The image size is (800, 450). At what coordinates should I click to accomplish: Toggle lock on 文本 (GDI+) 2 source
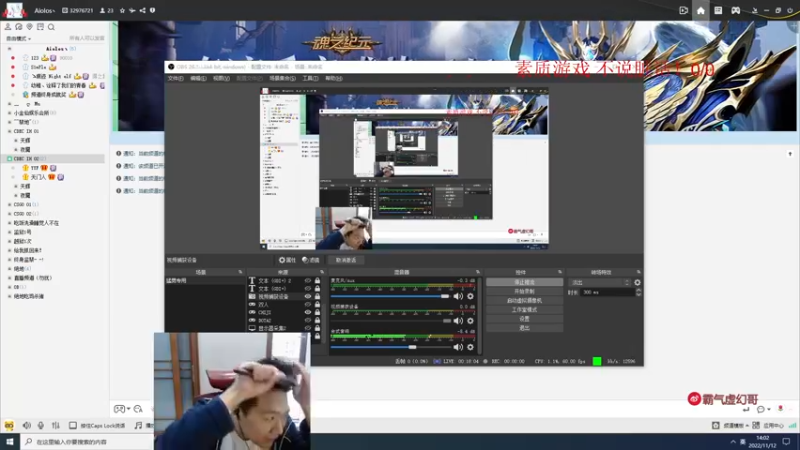[x=317, y=281]
